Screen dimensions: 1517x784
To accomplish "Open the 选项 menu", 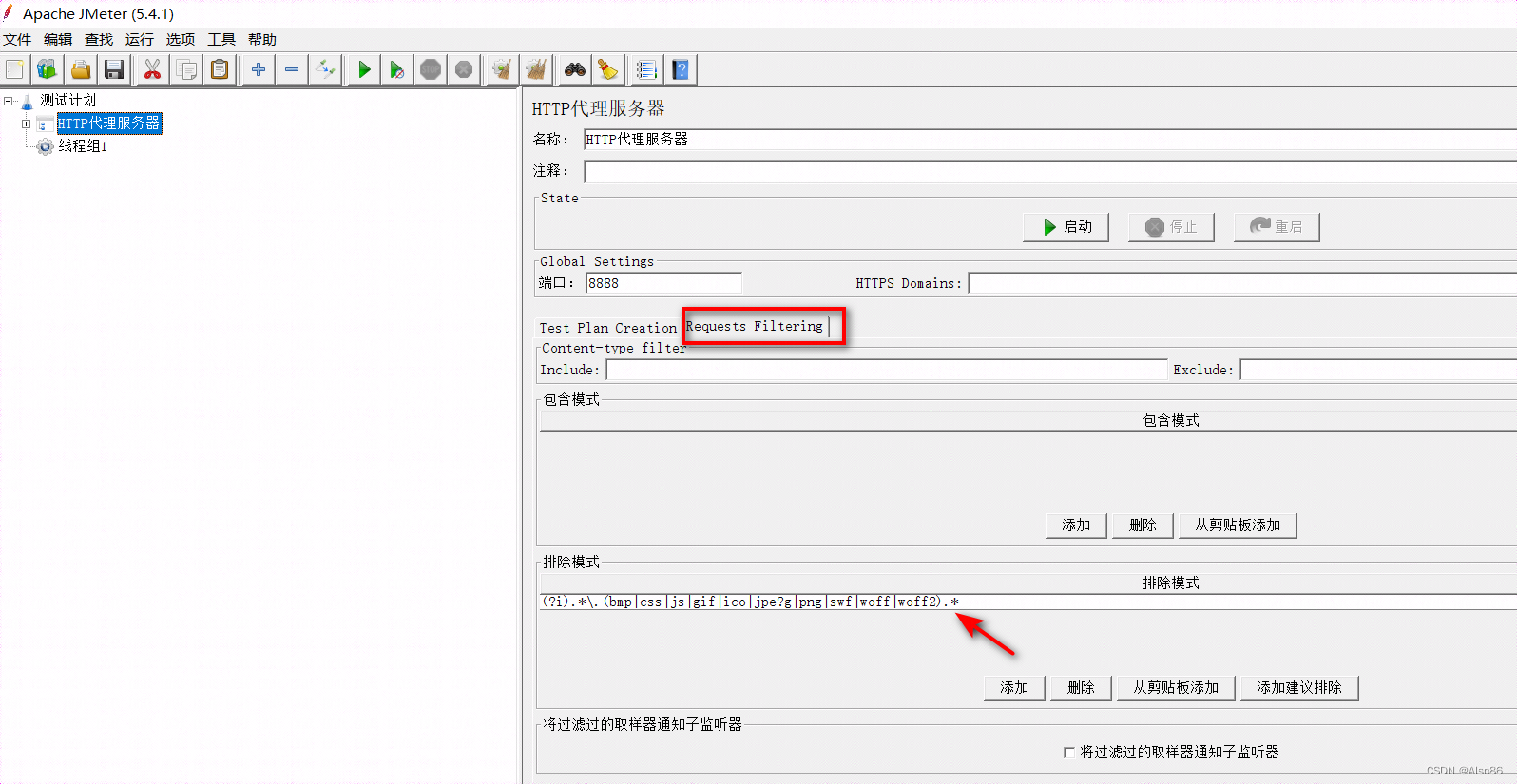I will pos(181,39).
